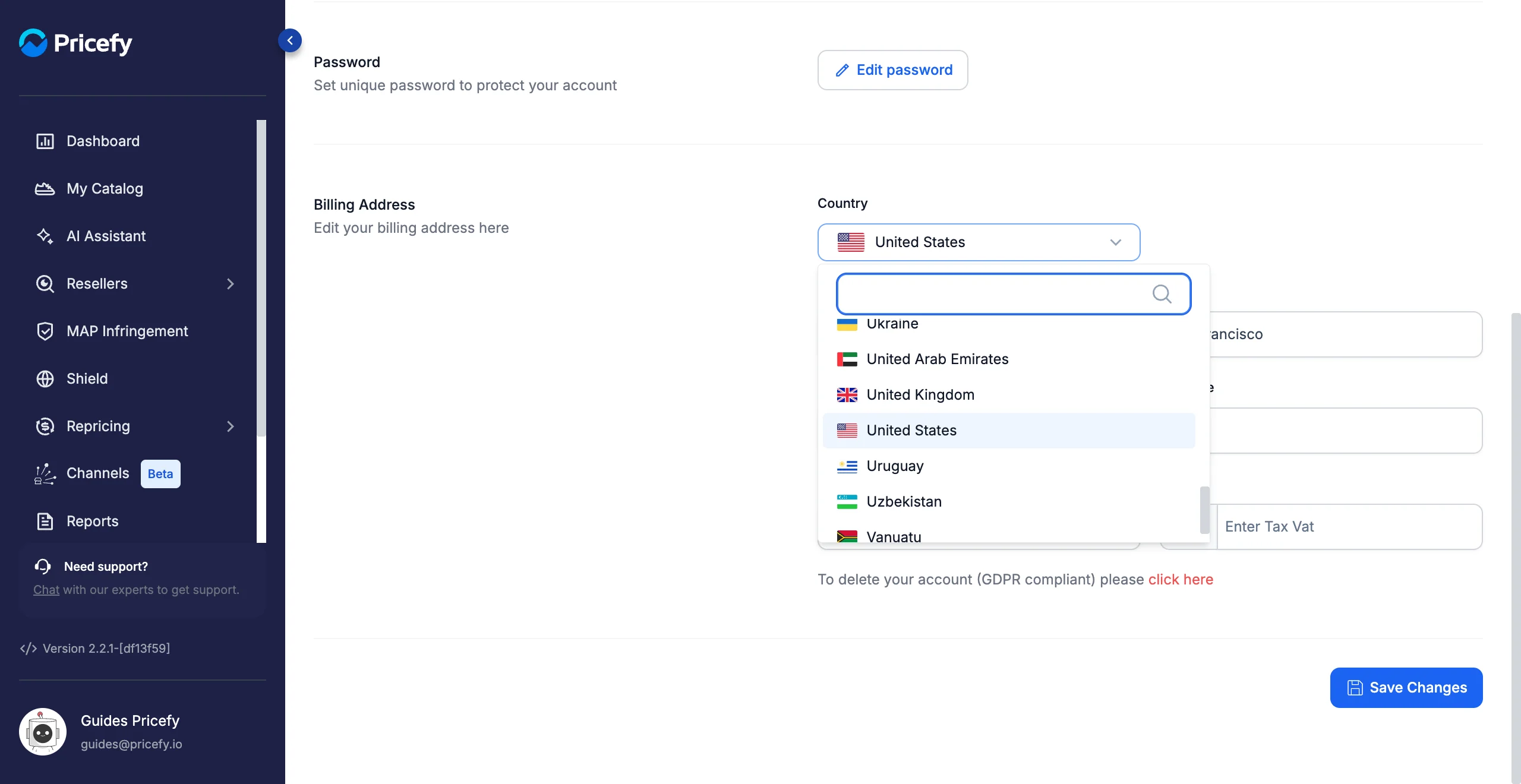Click the MAP Infringement shield-check icon
Image resolution: width=1521 pixels, height=784 pixels.
pyautogui.click(x=45, y=331)
